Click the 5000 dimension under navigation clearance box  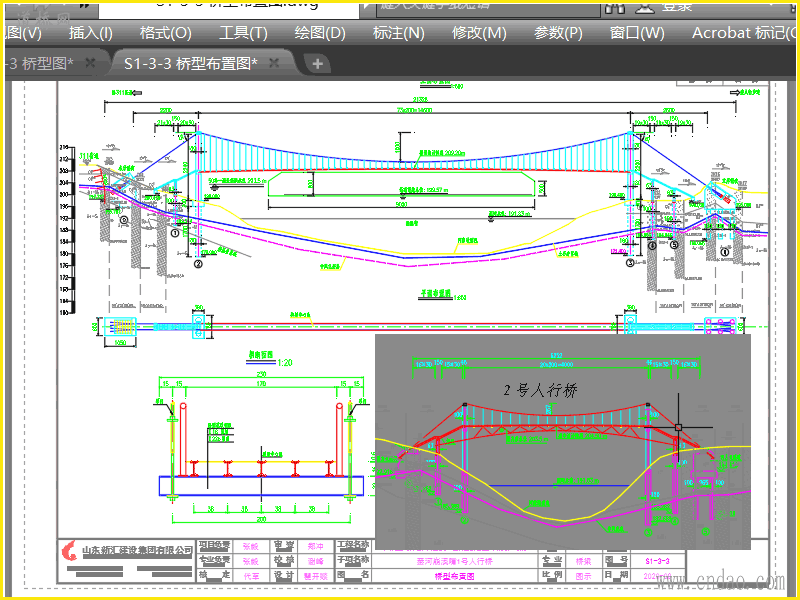click(x=402, y=205)
